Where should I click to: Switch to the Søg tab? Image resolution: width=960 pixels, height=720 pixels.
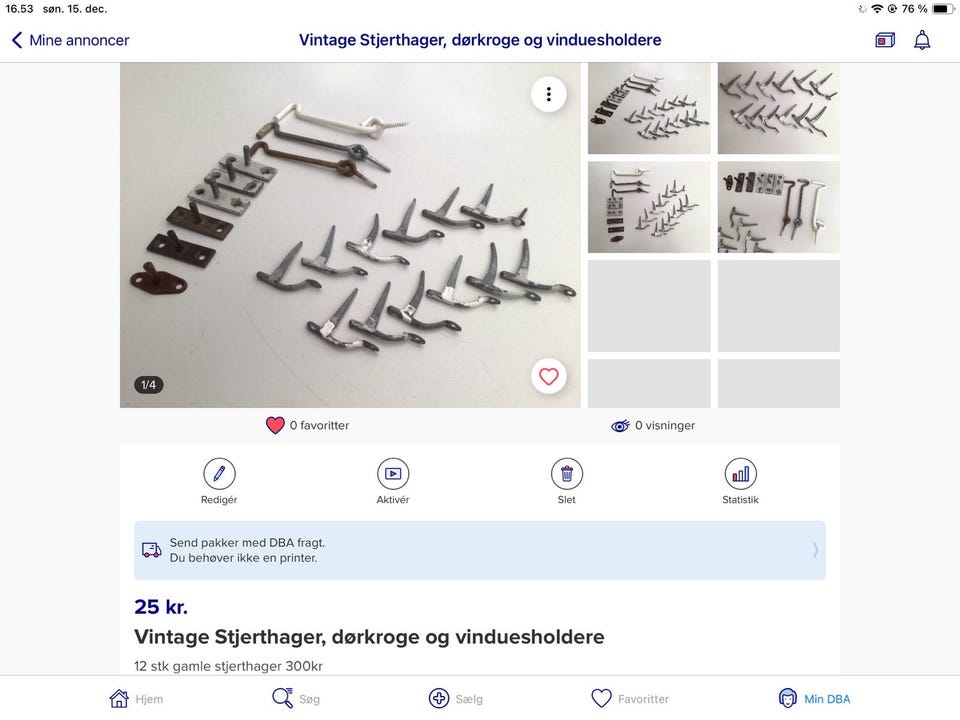tap(296, 699)
